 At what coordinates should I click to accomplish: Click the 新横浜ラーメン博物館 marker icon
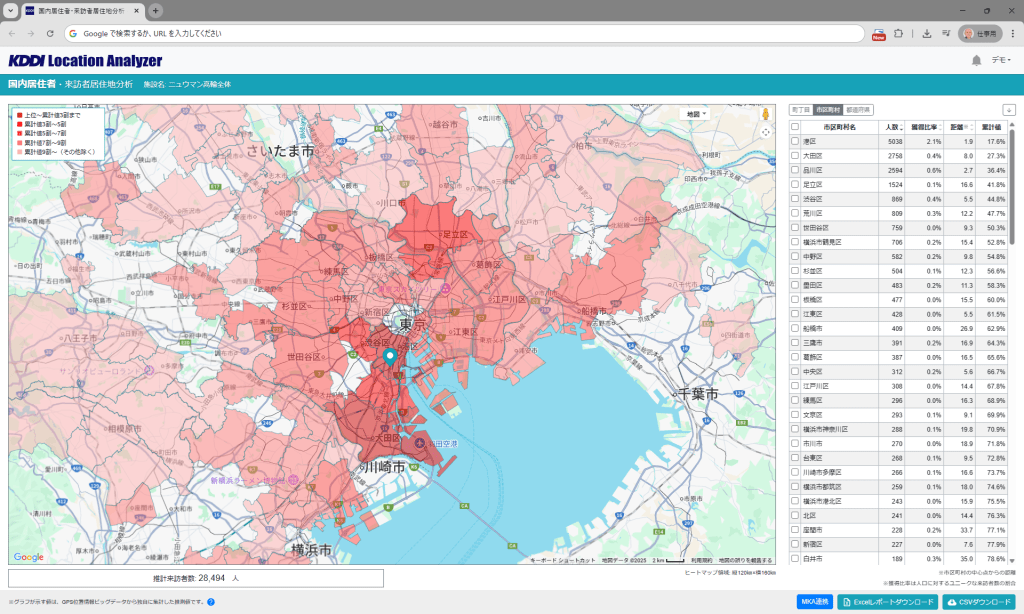[292, 480]
